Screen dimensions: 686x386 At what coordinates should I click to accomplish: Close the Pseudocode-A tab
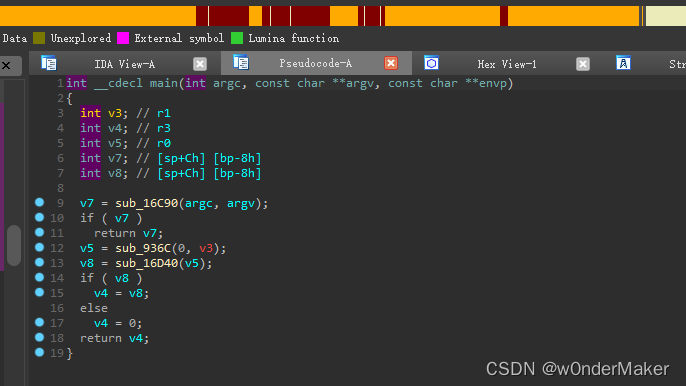click(x=391, y=63)
